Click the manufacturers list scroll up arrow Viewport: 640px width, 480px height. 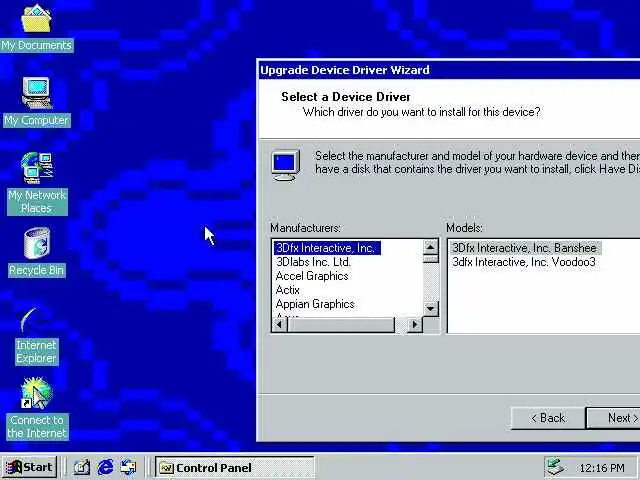[431, 247]
